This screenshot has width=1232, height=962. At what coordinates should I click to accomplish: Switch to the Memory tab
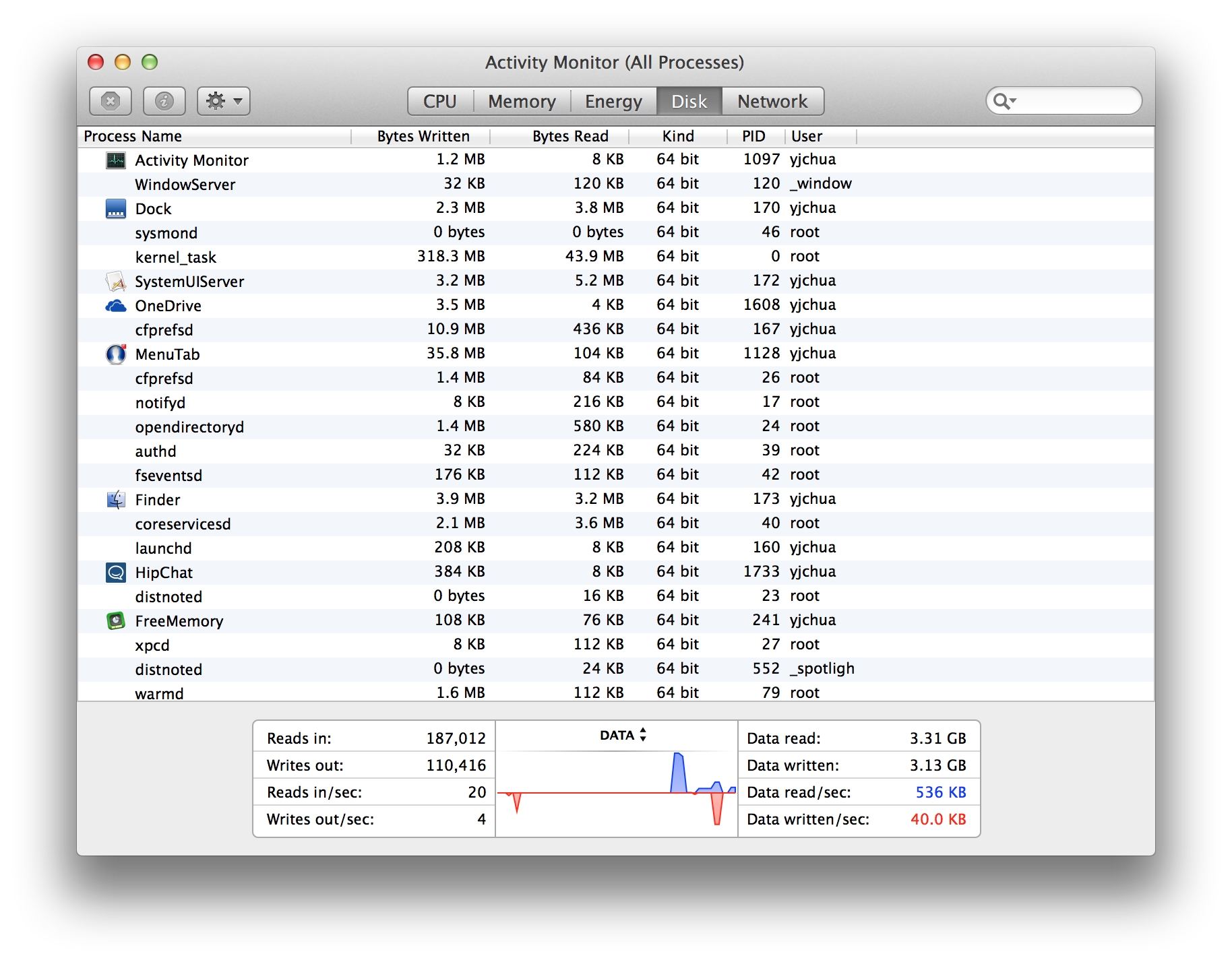522,101
